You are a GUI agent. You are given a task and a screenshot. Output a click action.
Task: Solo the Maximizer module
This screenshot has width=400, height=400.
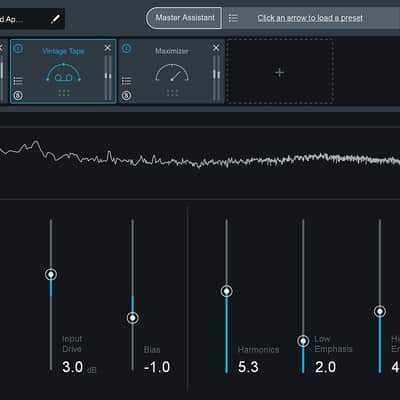[x=126, y=96]
